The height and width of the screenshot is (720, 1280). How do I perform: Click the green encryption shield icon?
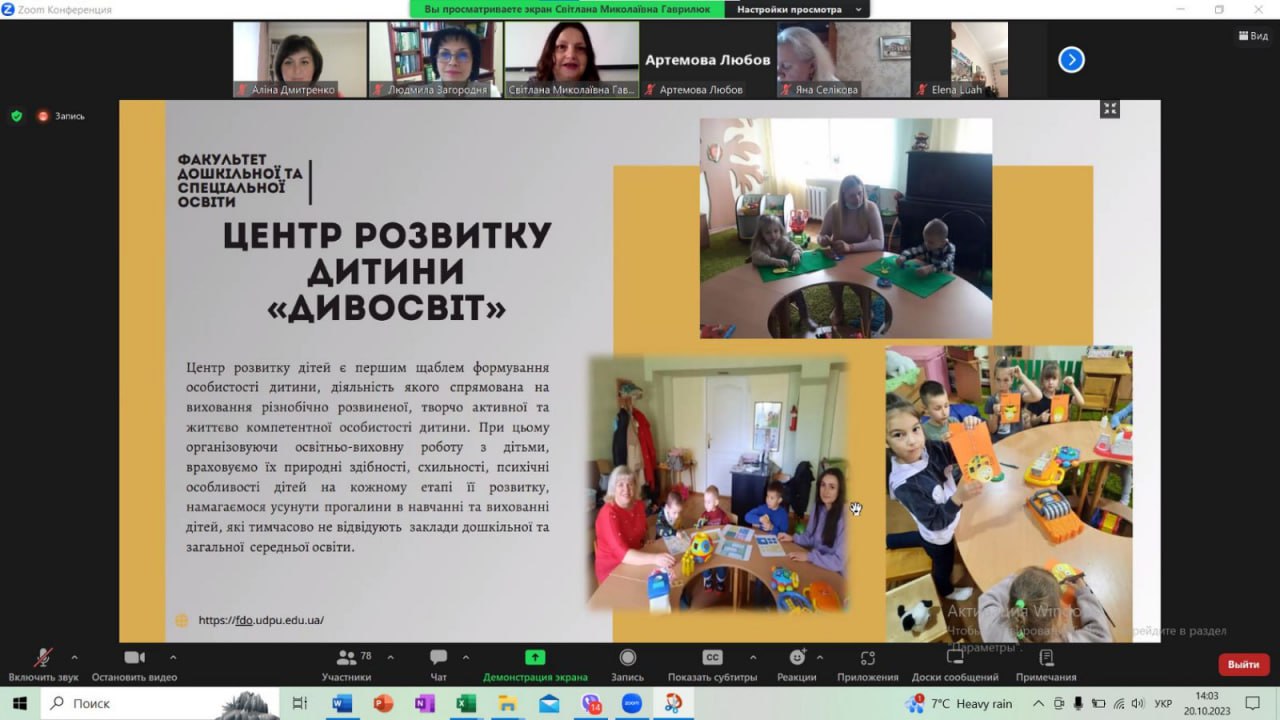click(16, 116)
